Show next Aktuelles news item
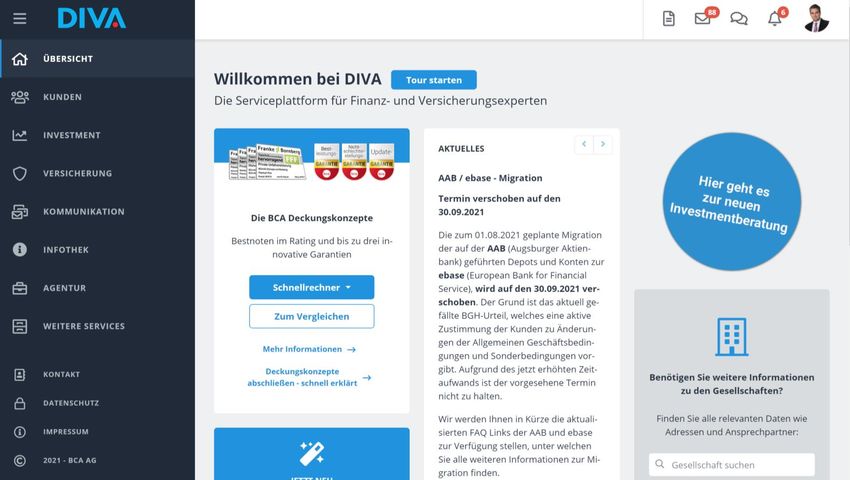This screenshot has width=850, height=480. click(x=603, y=144)
